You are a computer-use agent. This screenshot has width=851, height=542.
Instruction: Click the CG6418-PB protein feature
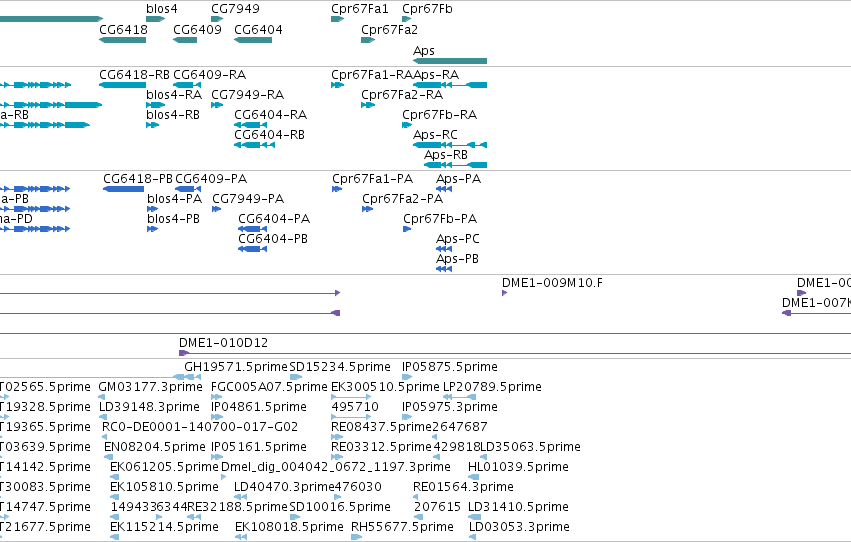click(123, 189)
